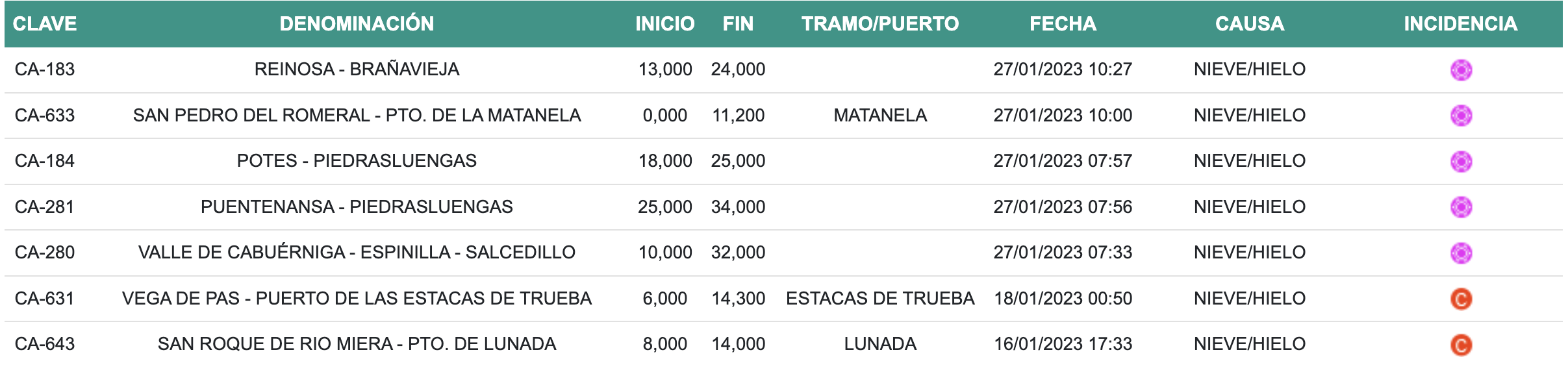Click the incidence icon for Potes - Piedrasluengas

click(1461, 161)
